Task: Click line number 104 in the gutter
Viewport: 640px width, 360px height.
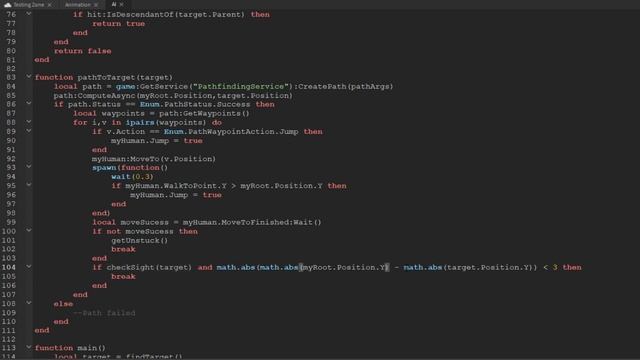Action: (x=9, y=267)
